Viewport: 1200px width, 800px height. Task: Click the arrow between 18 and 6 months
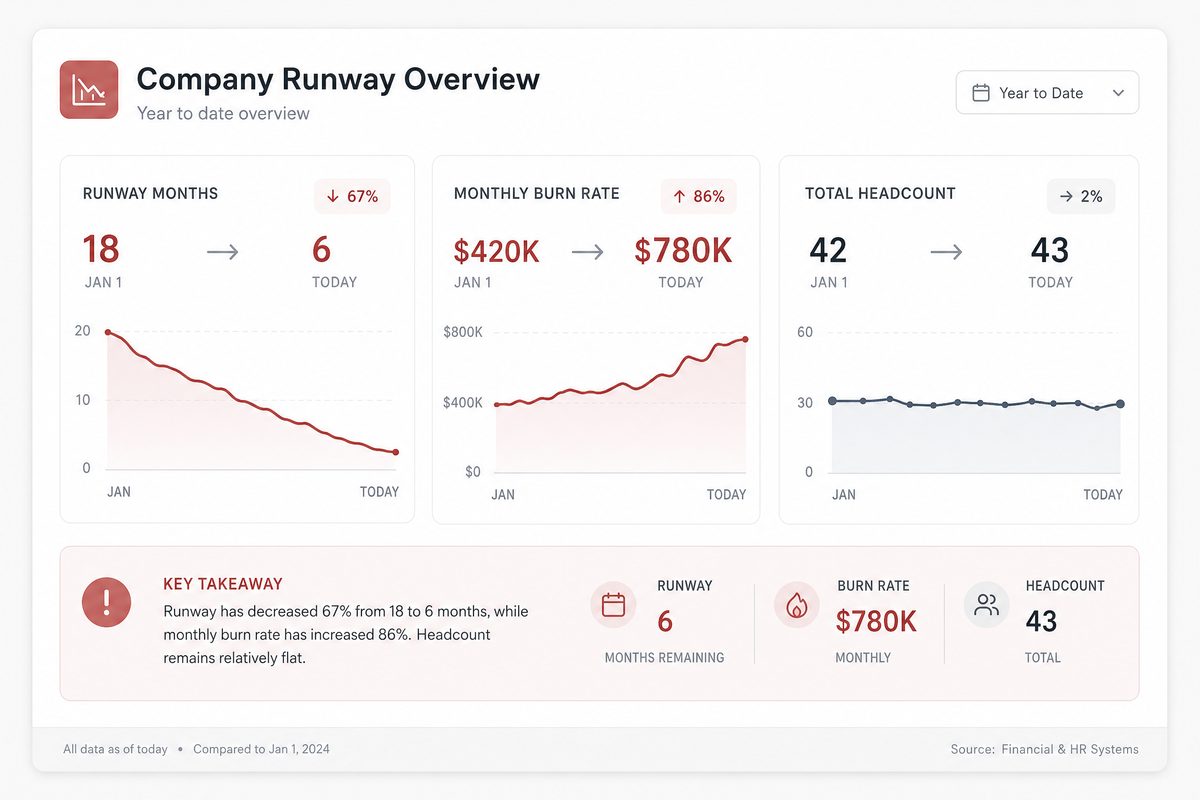coord(223,252)
